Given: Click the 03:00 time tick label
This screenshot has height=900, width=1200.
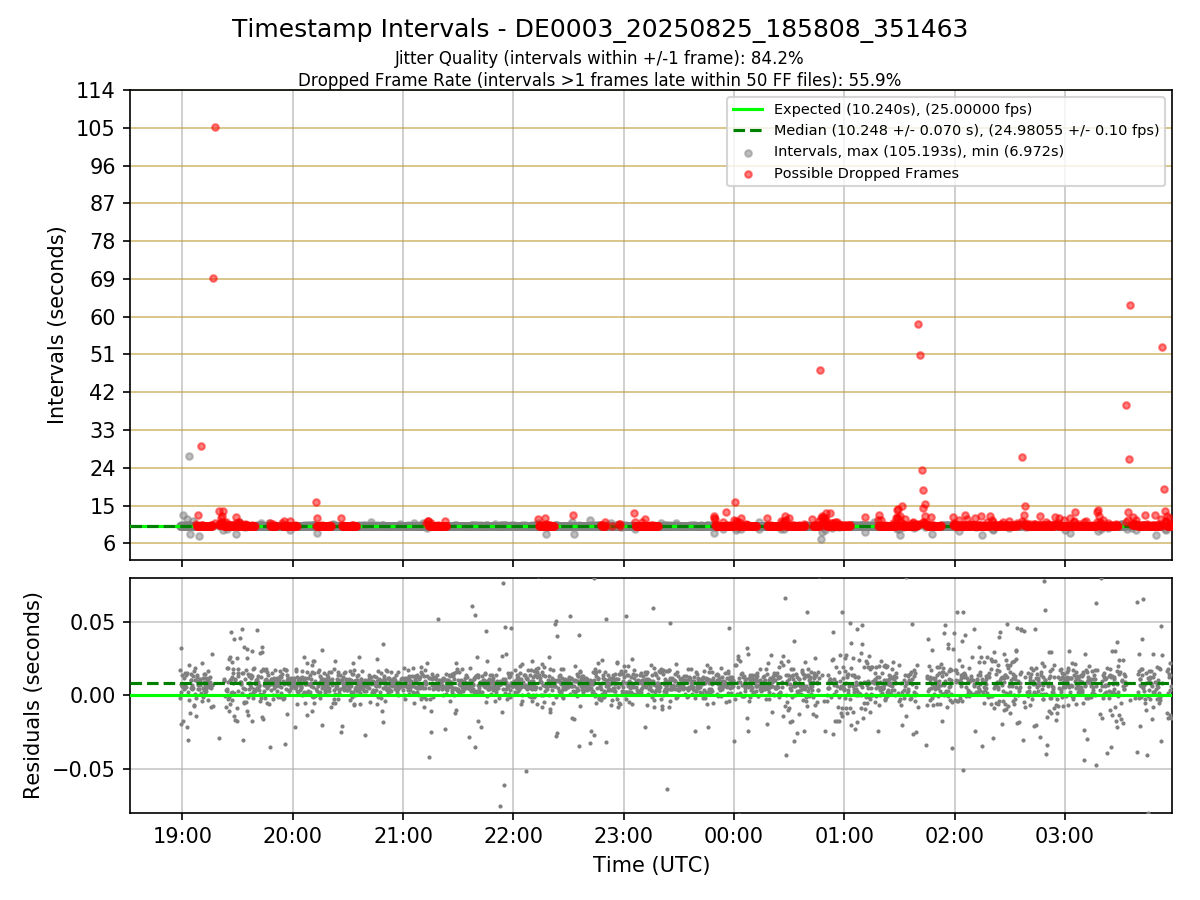Looking at the screenshot, I should [x=1064, y=834].
